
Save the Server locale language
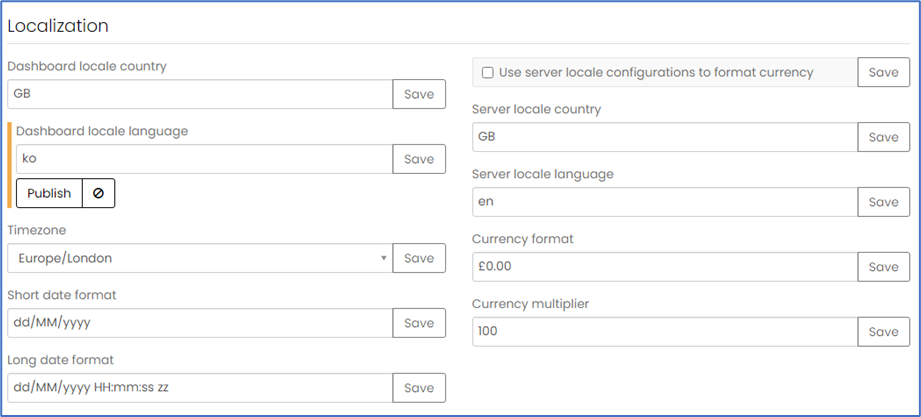[x=883, y=202]
